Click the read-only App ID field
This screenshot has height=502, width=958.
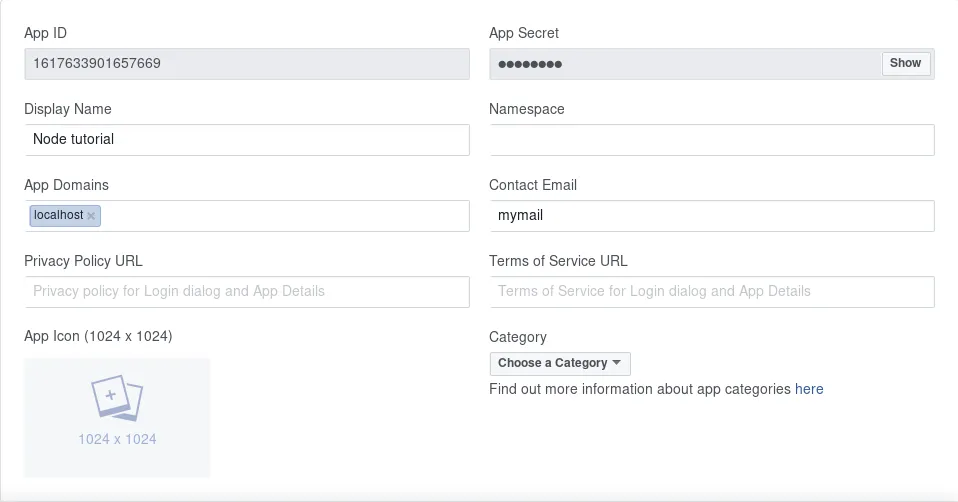coord(247,64)
